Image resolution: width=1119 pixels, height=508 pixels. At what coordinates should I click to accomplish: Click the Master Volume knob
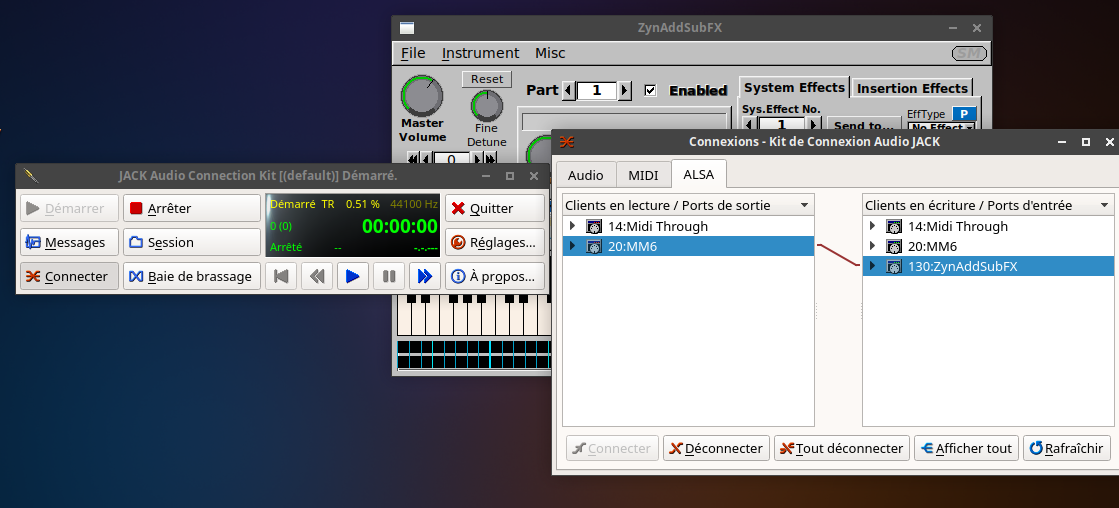pyautogui.click(x=422, y=96)
